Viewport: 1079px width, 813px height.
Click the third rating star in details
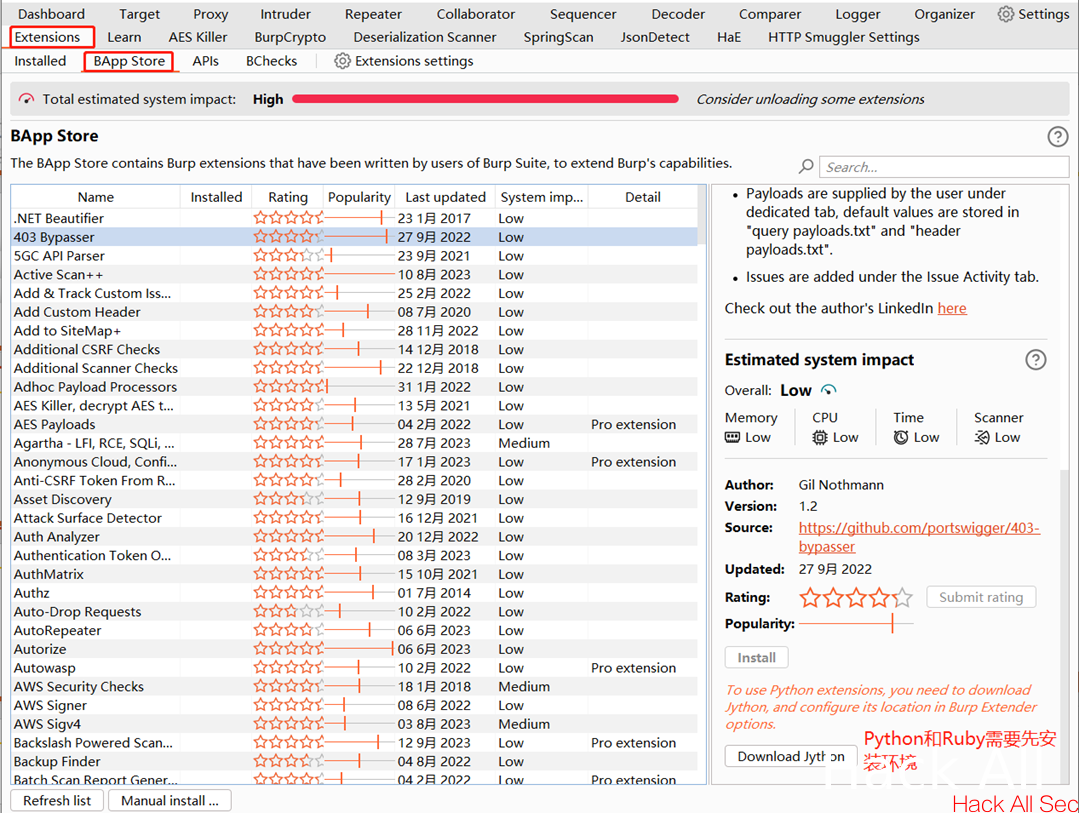(x=856, y=598)
